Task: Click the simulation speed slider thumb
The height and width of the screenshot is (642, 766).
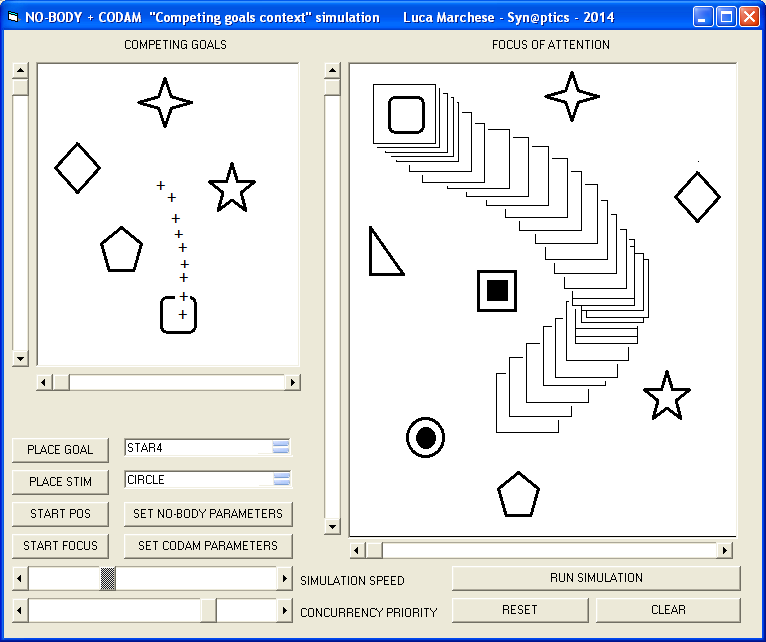Action: [x=108, y=579]
